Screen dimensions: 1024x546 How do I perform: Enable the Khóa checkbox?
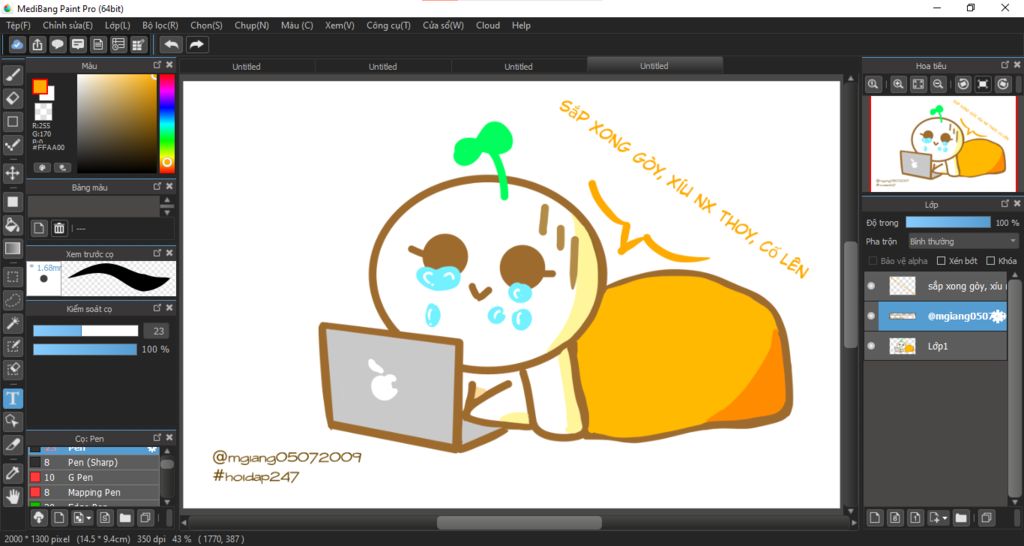[x=991, y=261]
